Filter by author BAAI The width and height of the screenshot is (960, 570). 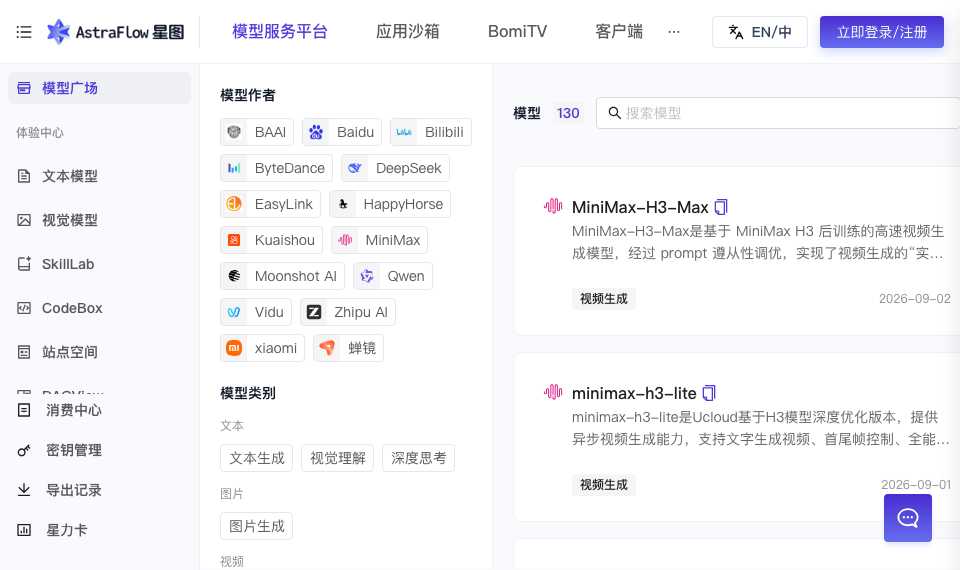coord(257,132)
